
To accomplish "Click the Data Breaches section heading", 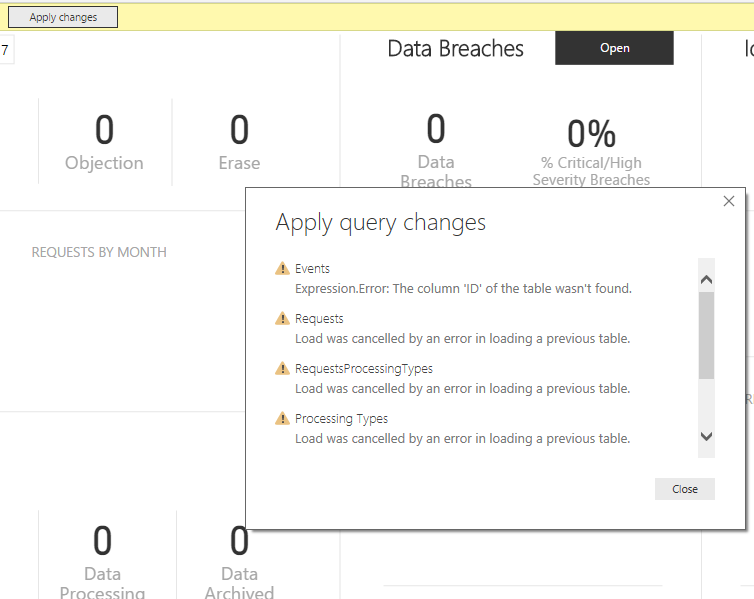I will coord(455,48).
